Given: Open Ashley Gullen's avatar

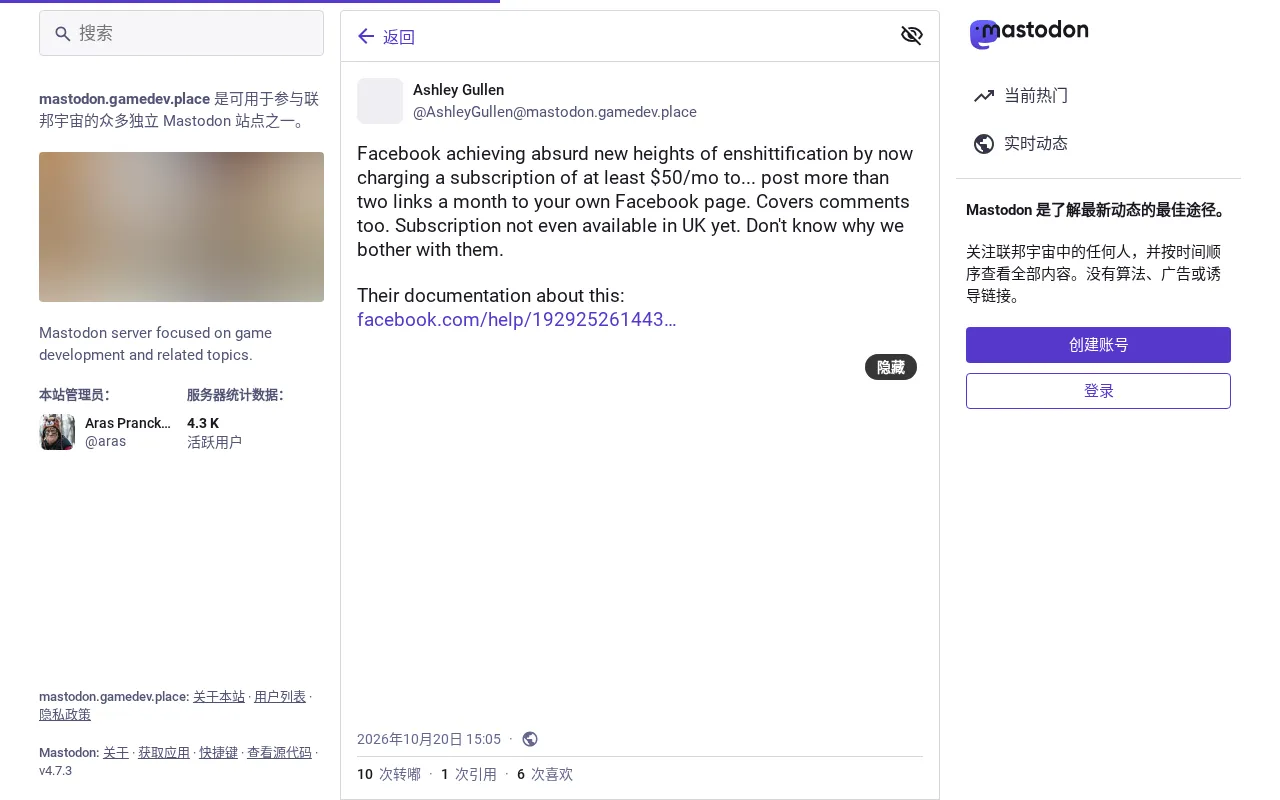Looking at the screenshot, I should 380,101.
